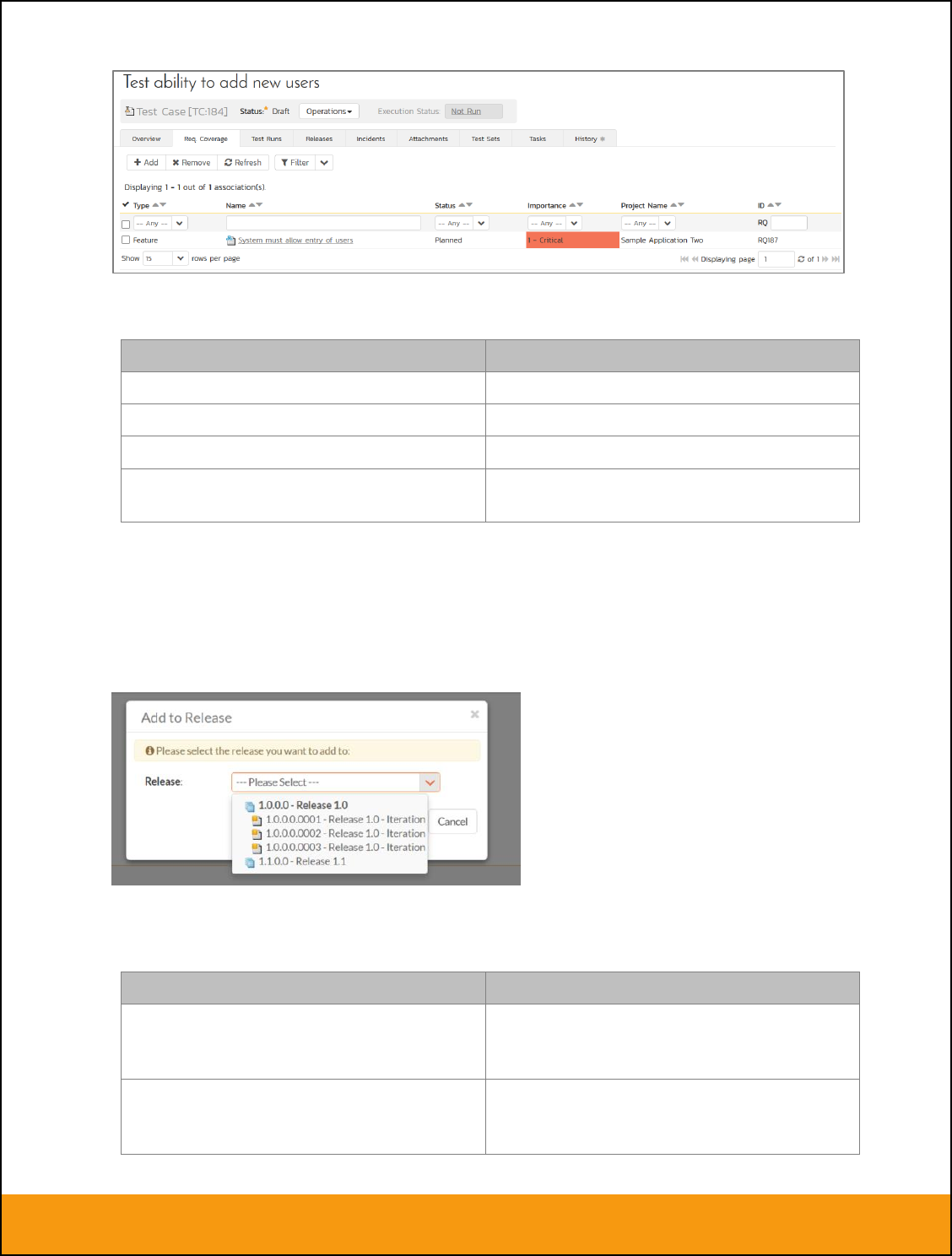This screenshot has height=1256, width=952.
Task: Open the Importance filter dropdown
Action: pos(554,224)
